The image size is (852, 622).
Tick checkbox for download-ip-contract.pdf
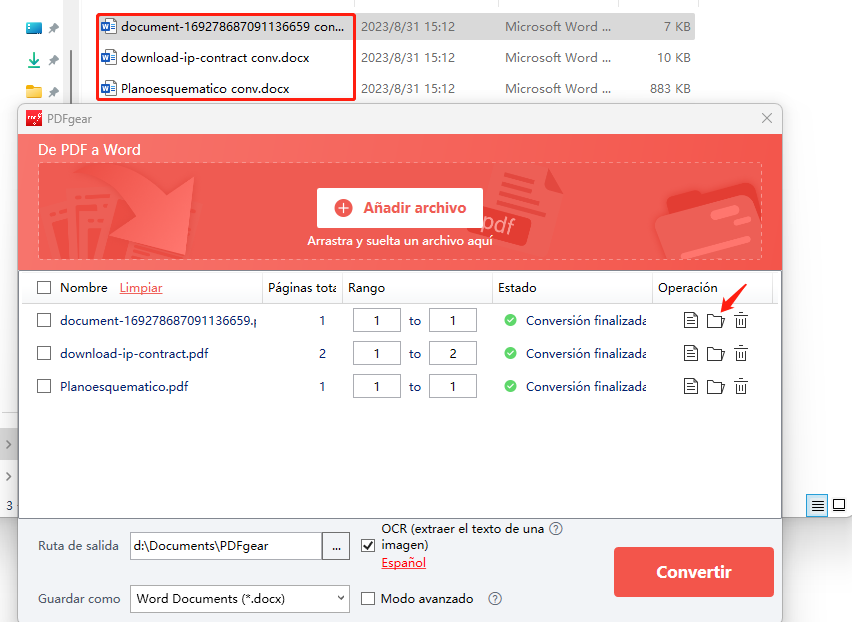coord(44,353)
